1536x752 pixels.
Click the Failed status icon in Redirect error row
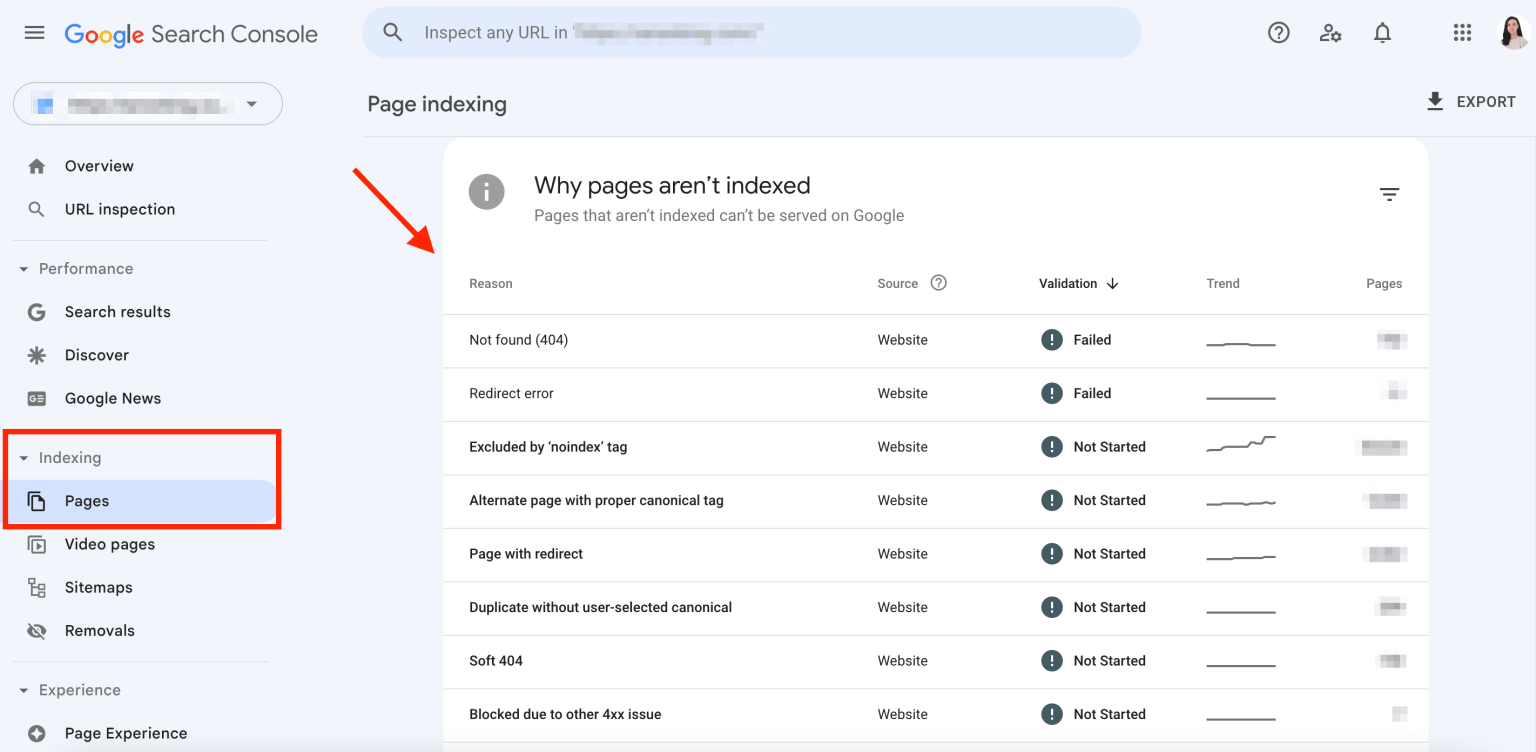[1051, 393]
